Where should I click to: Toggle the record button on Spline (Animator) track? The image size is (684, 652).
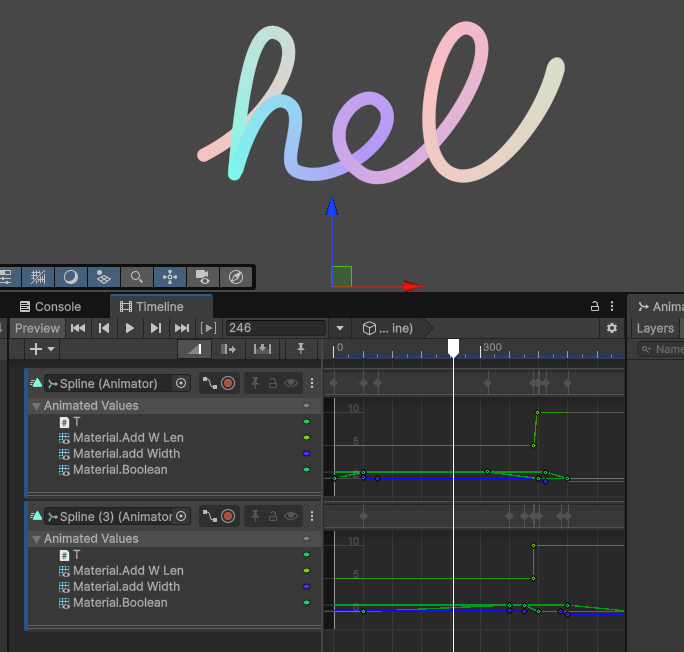[228, 383]
